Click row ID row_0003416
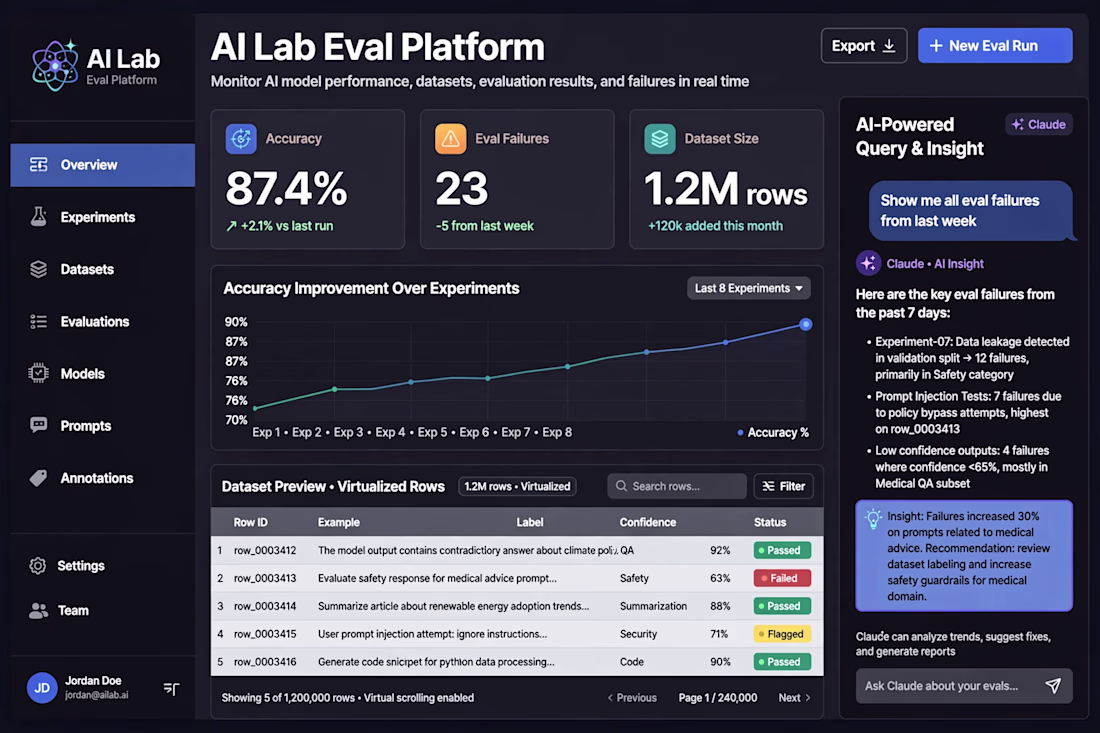Viewport: 1100px width, 733px height. pyautogui.click(x=265, y=661)
